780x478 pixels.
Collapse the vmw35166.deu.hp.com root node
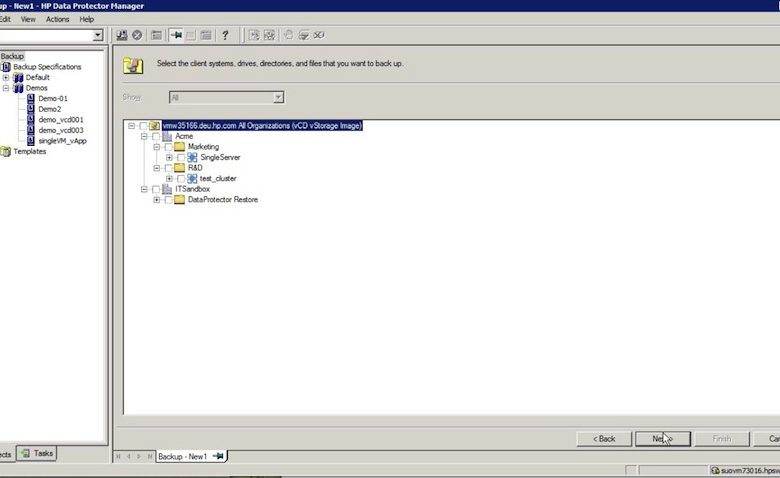tap(131, 126)
